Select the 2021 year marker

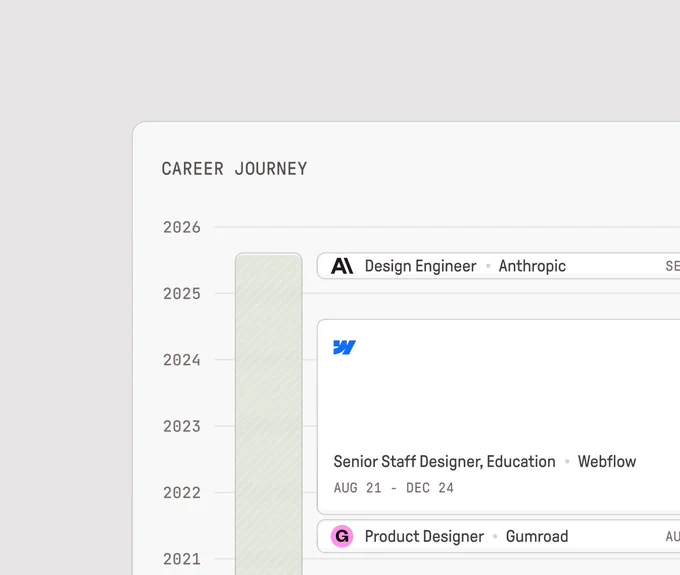[x=182, y=559]
